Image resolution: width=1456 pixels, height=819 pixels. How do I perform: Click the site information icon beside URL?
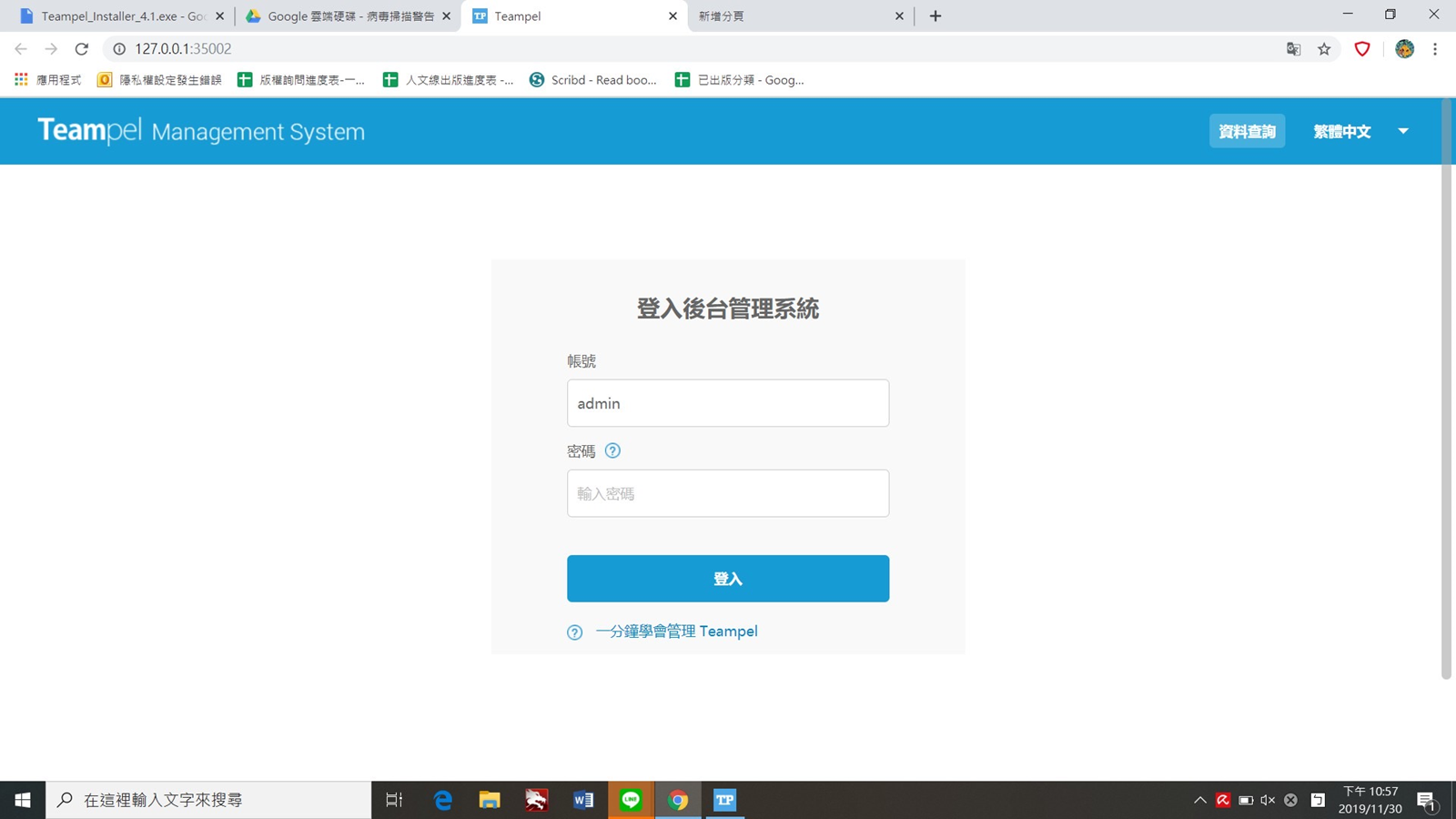[119, 49]
